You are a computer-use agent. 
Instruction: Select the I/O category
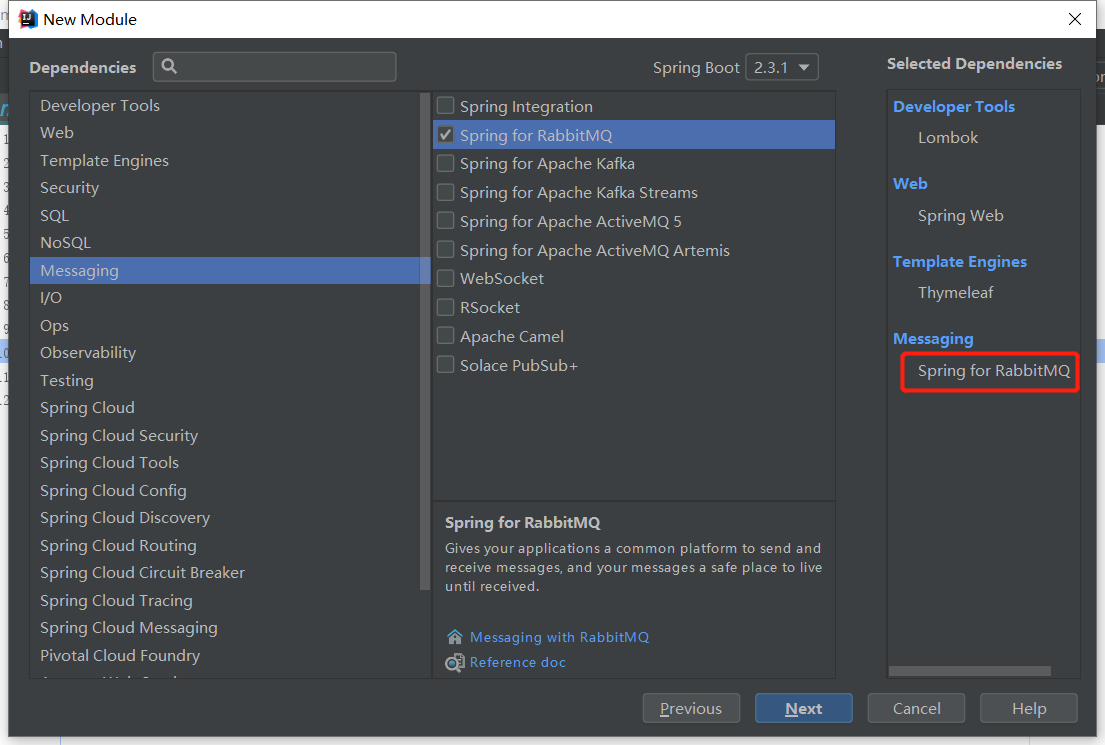click(x=226, y=297)
